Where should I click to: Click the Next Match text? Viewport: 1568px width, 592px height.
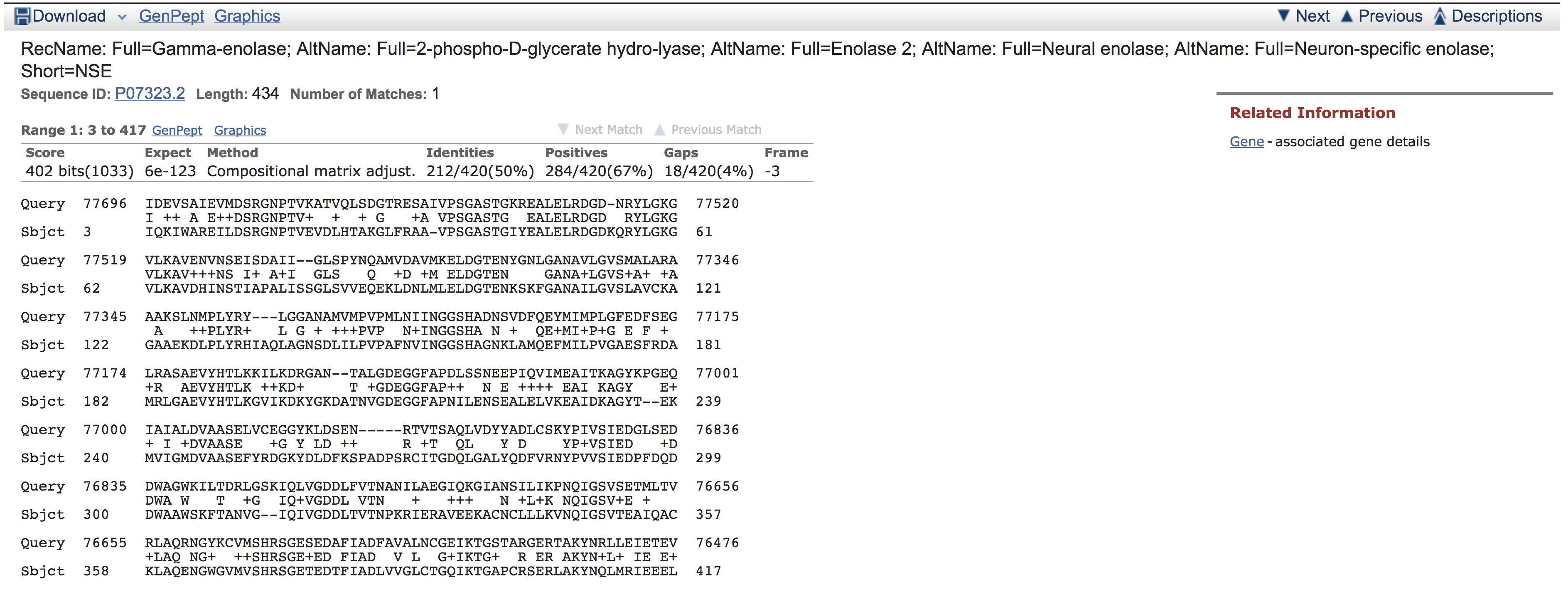[608, 130]
